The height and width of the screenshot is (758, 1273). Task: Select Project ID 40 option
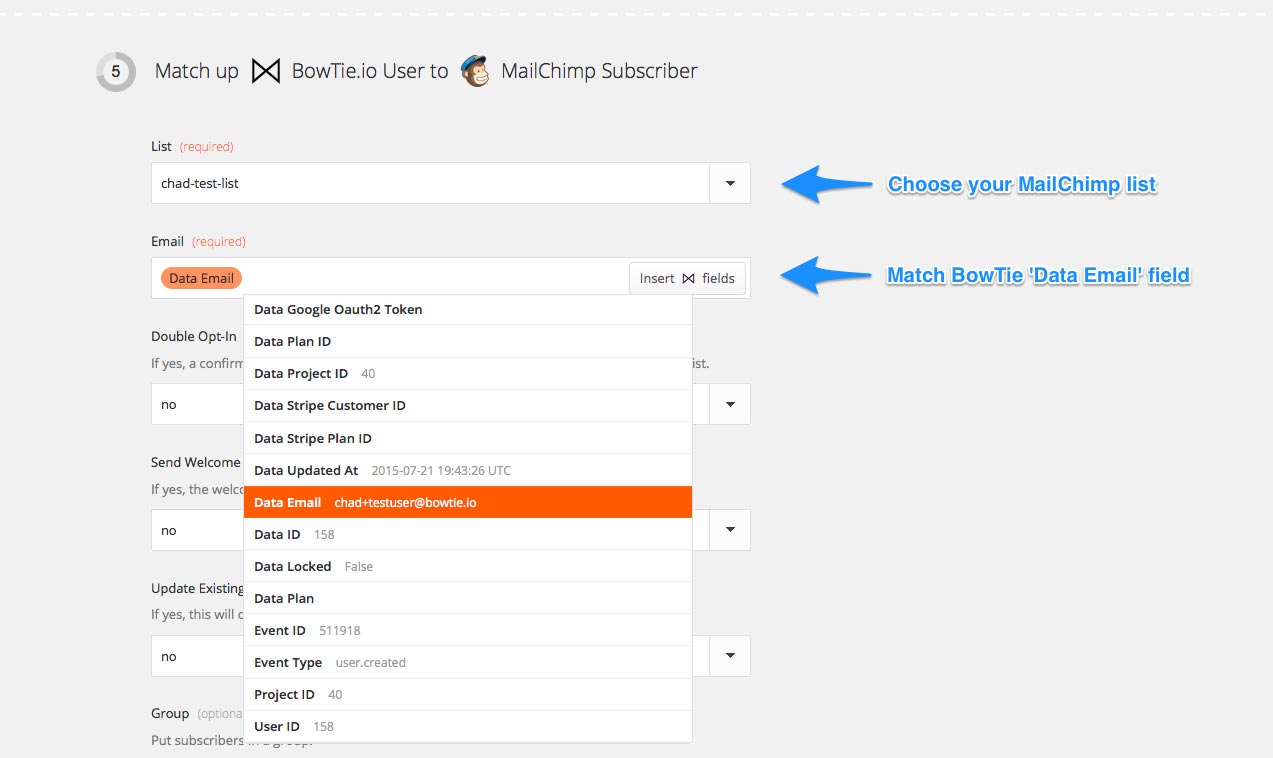click(x=468, y=694)
